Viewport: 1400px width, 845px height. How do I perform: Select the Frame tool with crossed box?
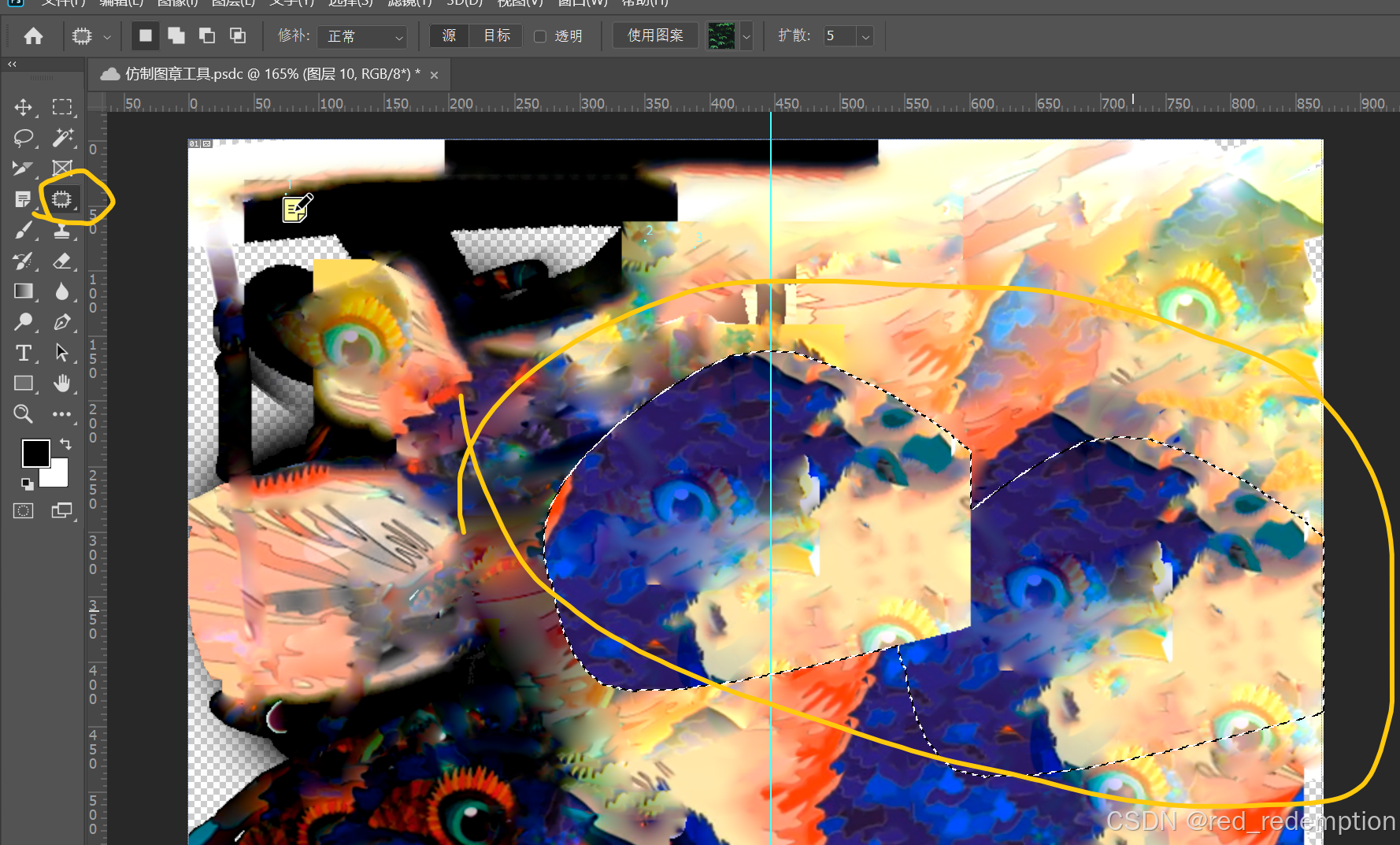[x=61, y=169]
